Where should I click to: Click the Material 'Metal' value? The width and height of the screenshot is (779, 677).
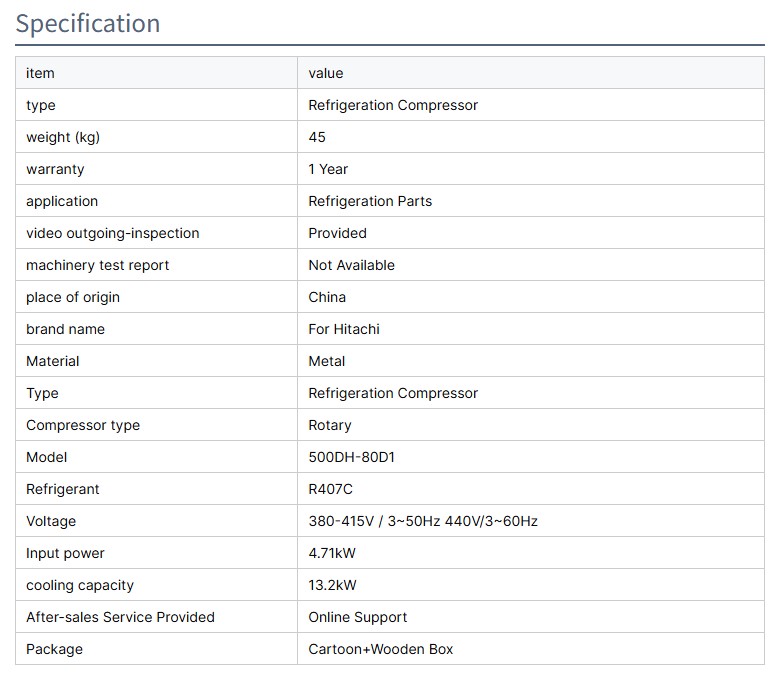(327, 361)
